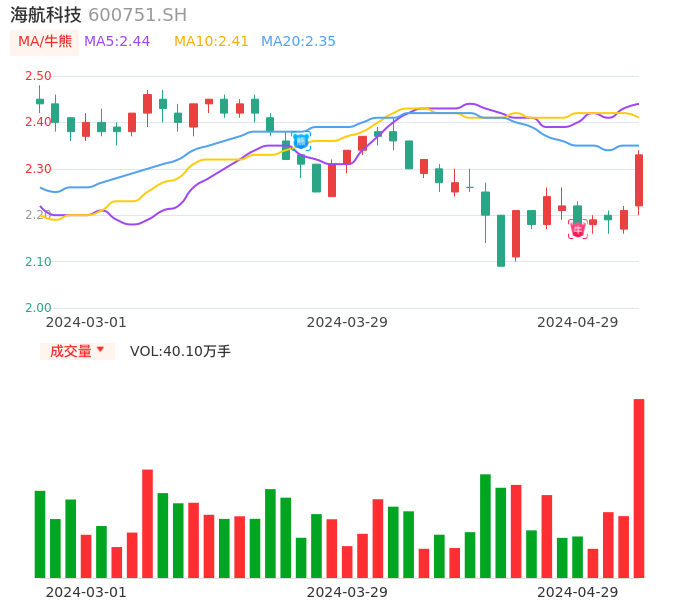Click the 2.50 price axis label
Screen dimensions: 686x606
pos(38,76)
